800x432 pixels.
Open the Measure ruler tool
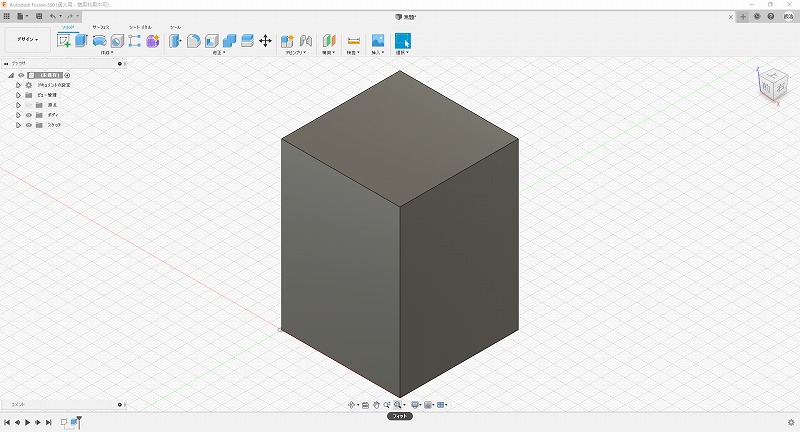click(353, 41)
